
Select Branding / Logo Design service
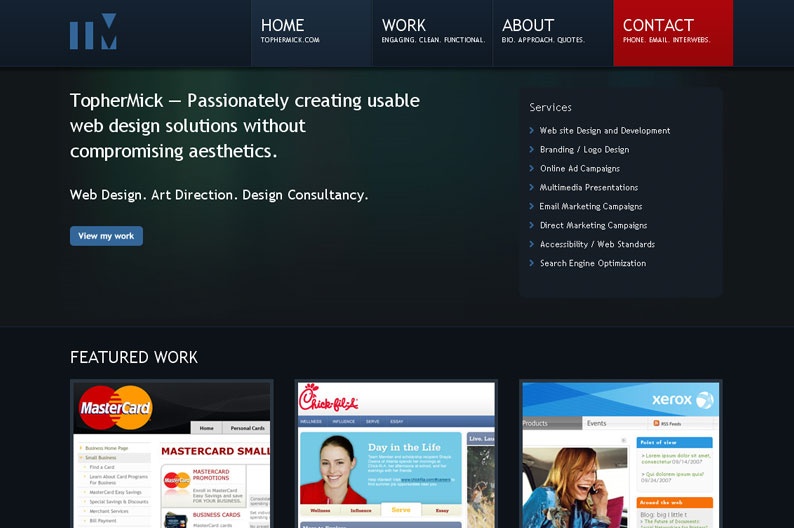584,150
